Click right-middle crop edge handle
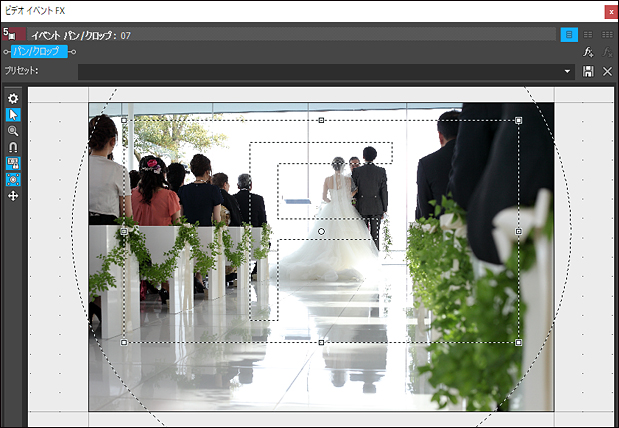The width and height of the screenshot is (619, 428). (x=519, y=231)
